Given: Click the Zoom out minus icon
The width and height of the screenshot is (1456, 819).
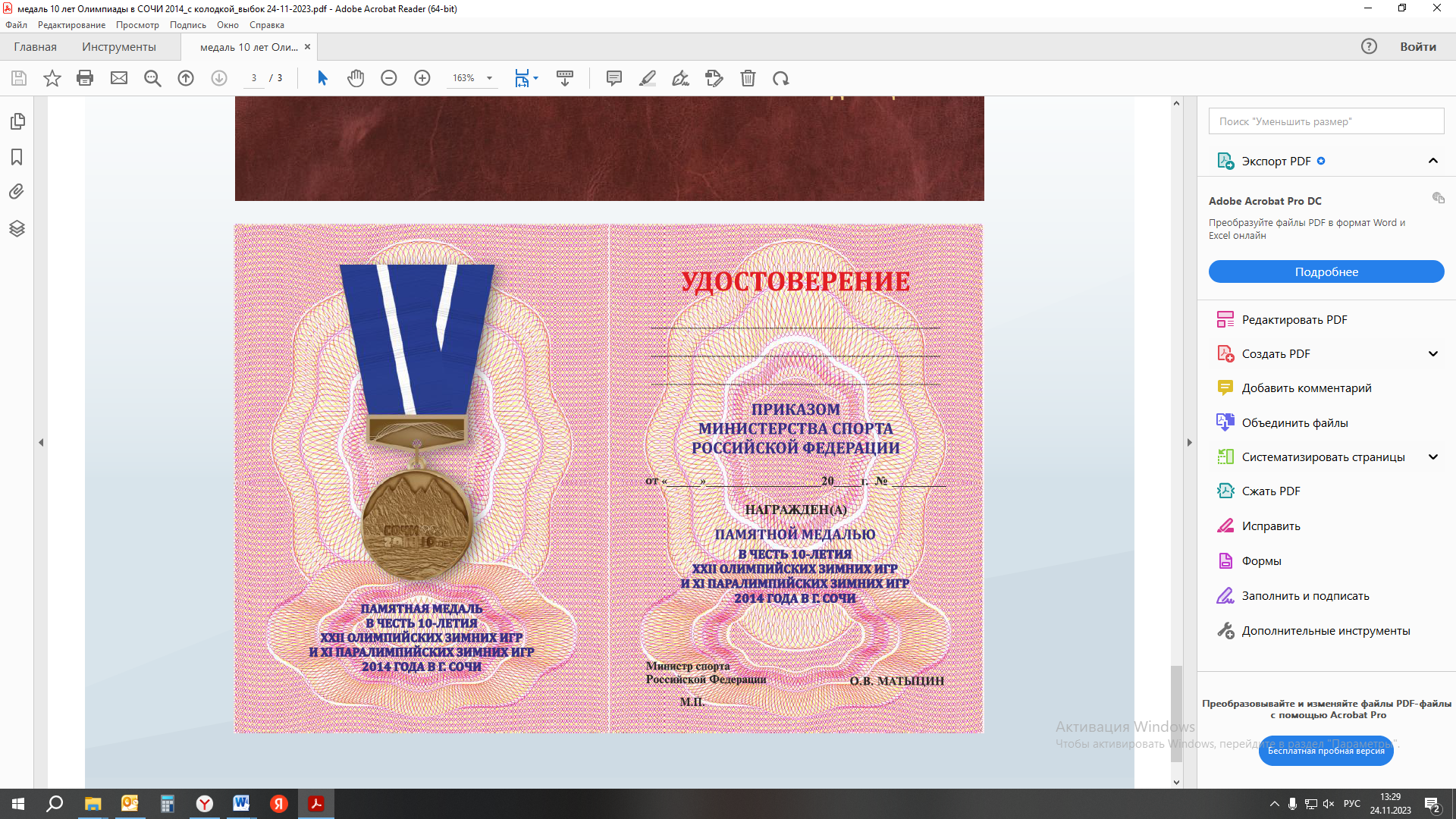Looking at the screenshot, I should [x=389, y=78].
